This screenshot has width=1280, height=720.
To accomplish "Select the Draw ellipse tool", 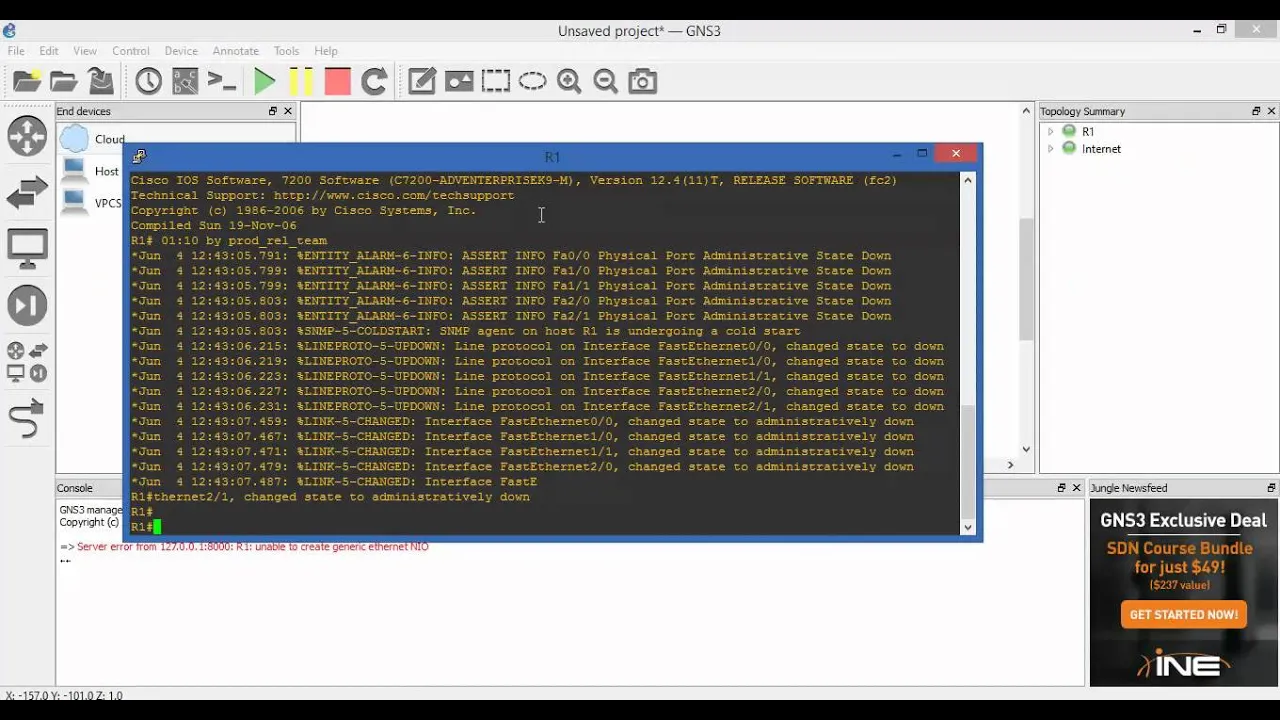I will (x=532, y=81).
